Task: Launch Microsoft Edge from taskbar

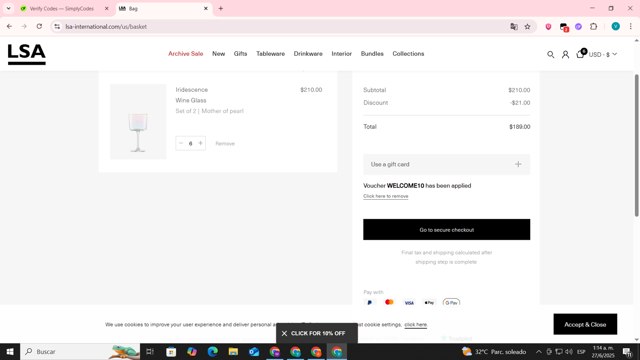Action: tap(213, 351)
